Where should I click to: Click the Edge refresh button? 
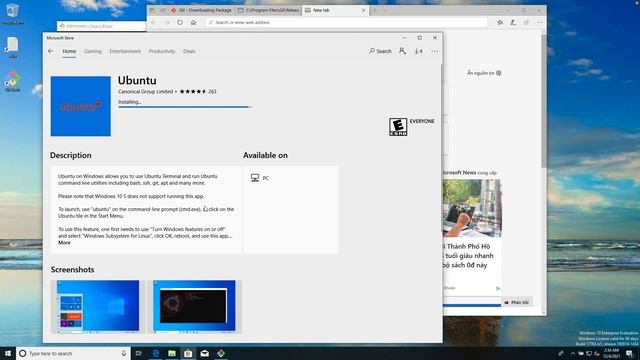pyautogui.click(x=180, y=22)
